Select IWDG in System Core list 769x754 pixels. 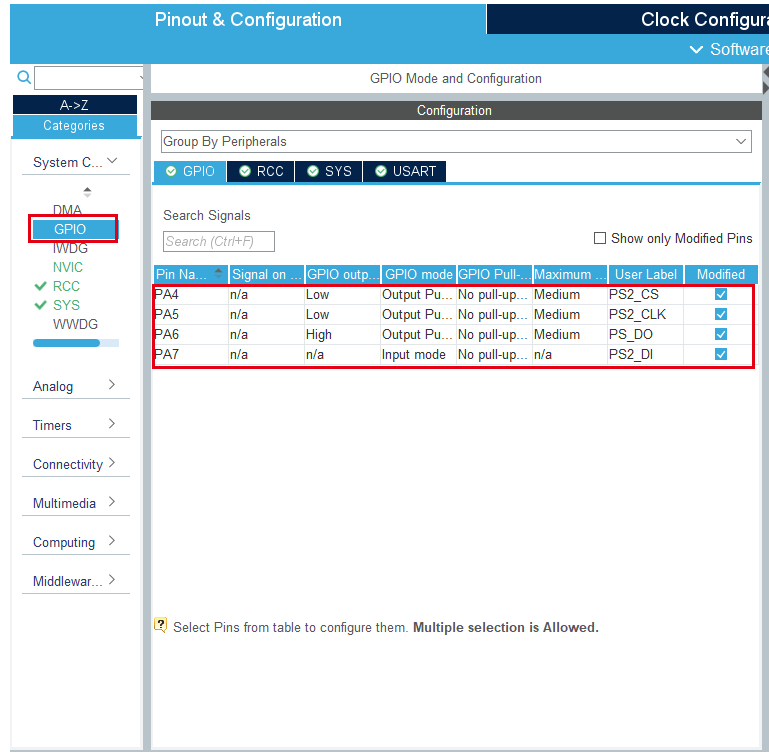point(70,248)
